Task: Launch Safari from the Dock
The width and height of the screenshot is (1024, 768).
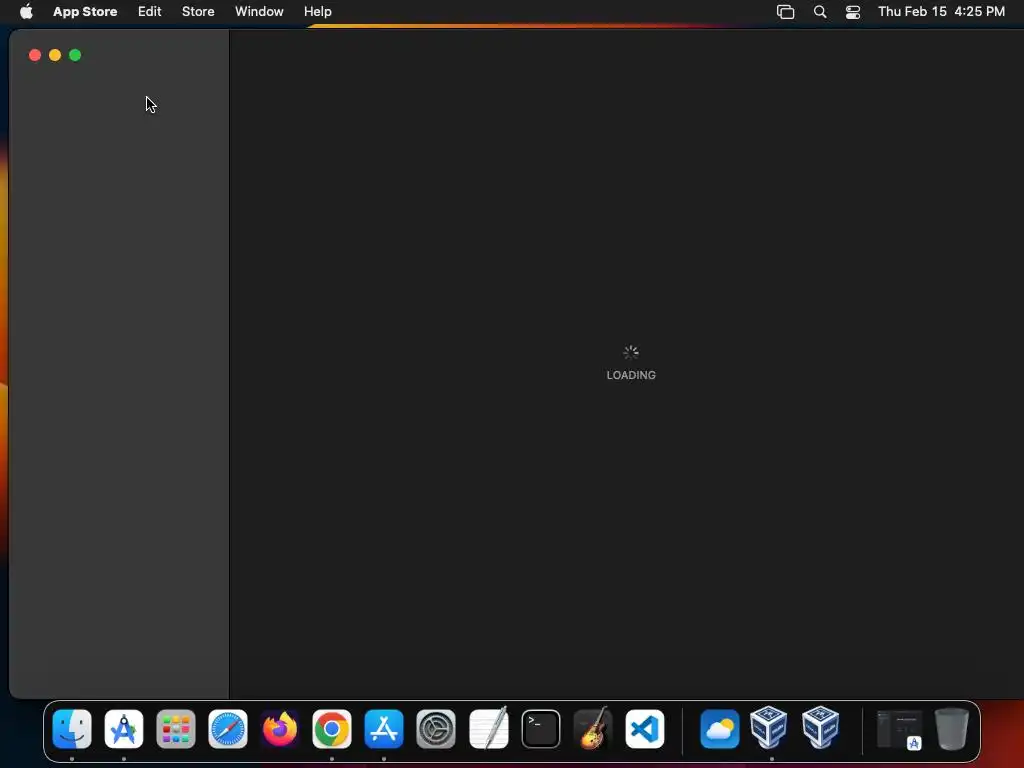Action: tap(228, 729)
